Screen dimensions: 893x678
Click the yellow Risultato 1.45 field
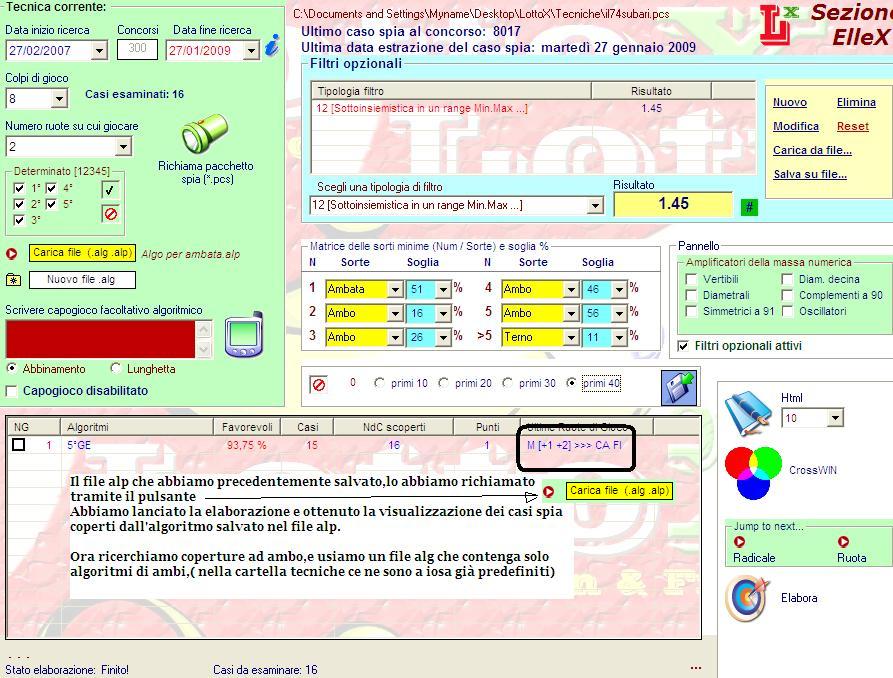pos(673,204)
